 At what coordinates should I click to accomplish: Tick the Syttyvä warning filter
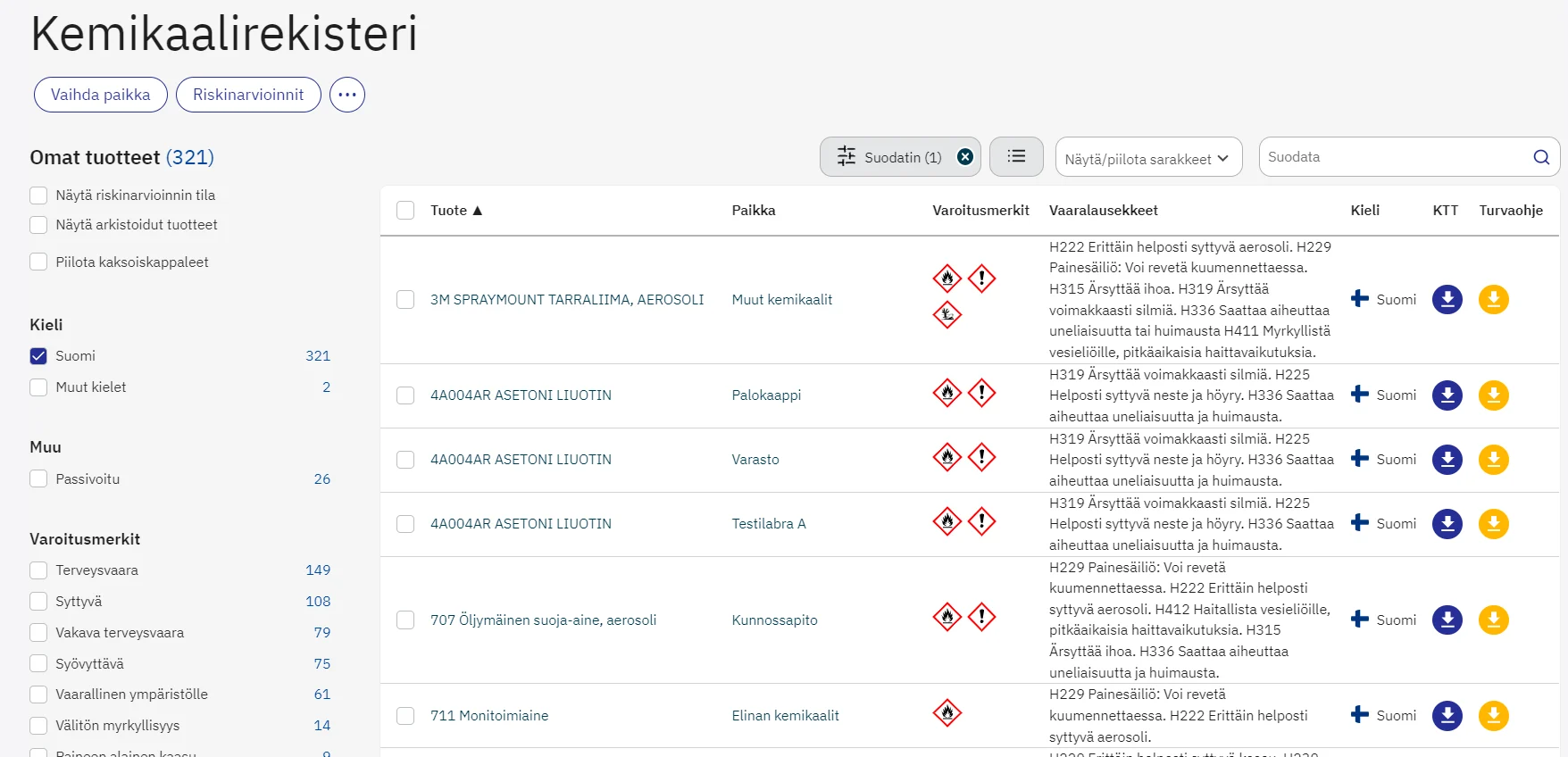click(x=38, y=602)
